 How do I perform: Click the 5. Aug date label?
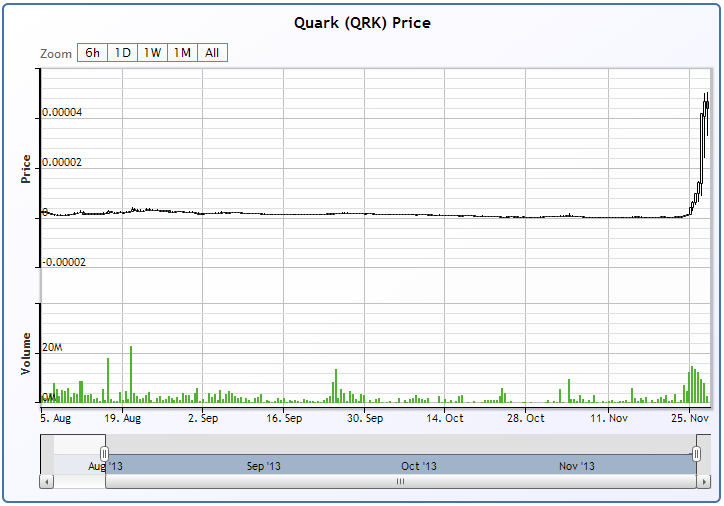click(x=55, y=418)
